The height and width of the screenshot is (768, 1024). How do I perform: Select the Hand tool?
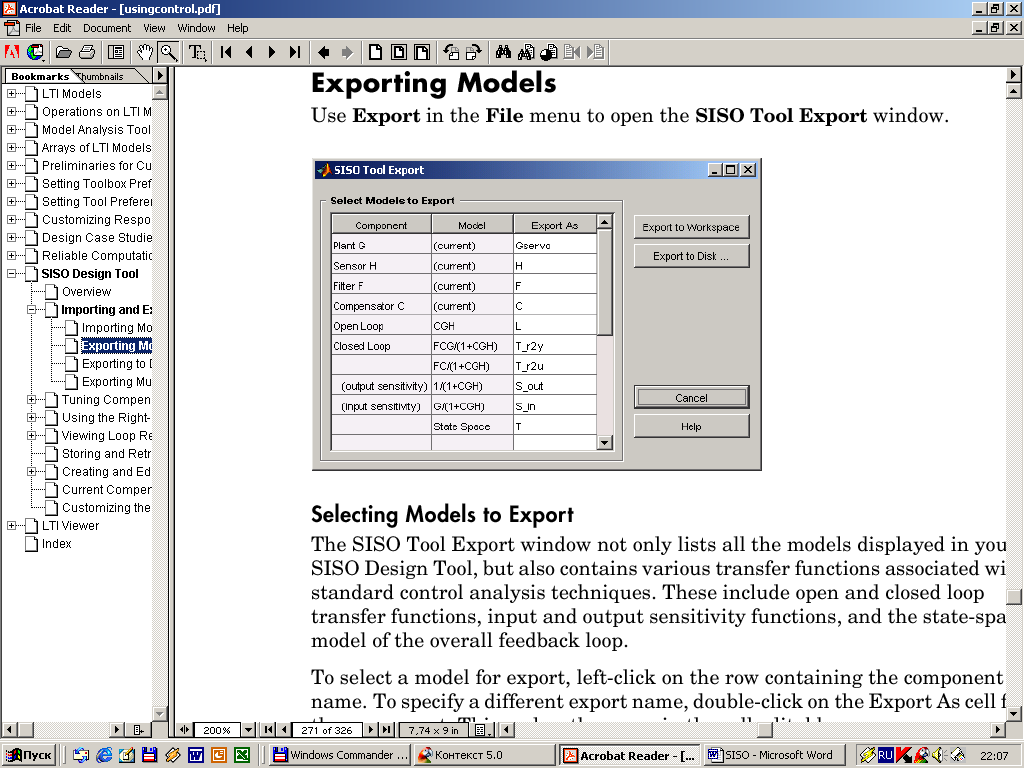[x=146, y=52]
